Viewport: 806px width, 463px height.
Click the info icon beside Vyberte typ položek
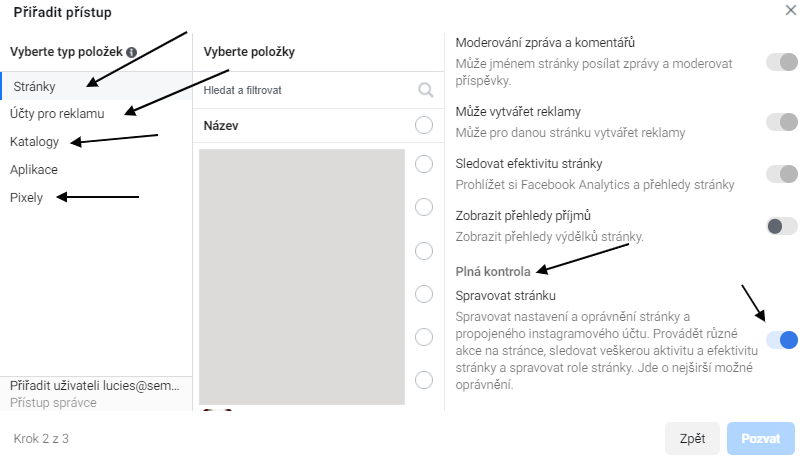pos(131,52)
